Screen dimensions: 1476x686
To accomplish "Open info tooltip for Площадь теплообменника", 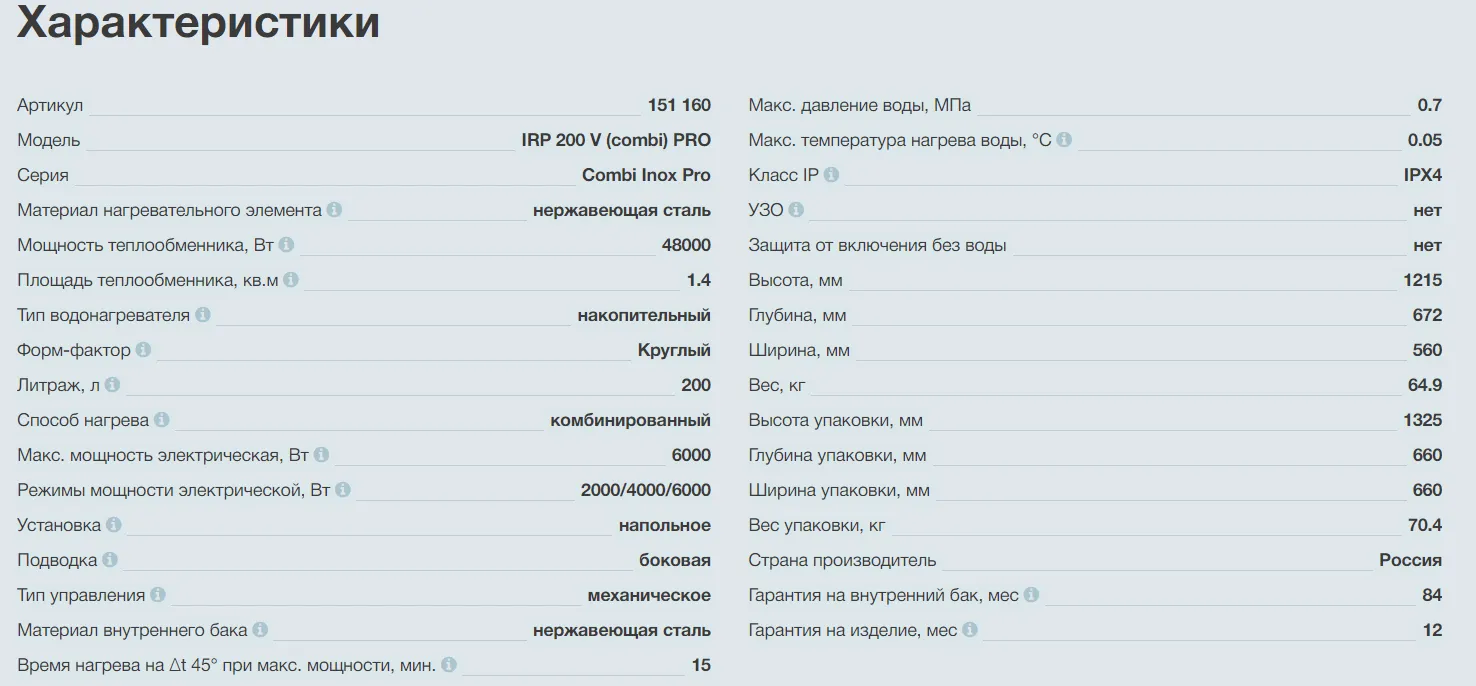I will point(290,280).
